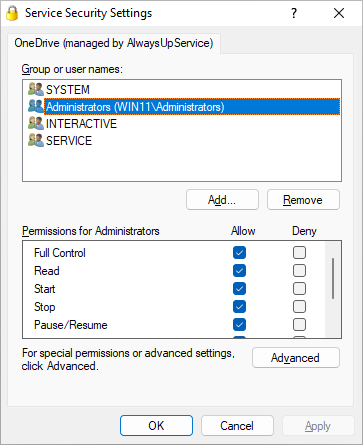Screen dimensions: 363x445
Task: Click the SYSTEM user group icon
Action: click(x=36, y=89)
